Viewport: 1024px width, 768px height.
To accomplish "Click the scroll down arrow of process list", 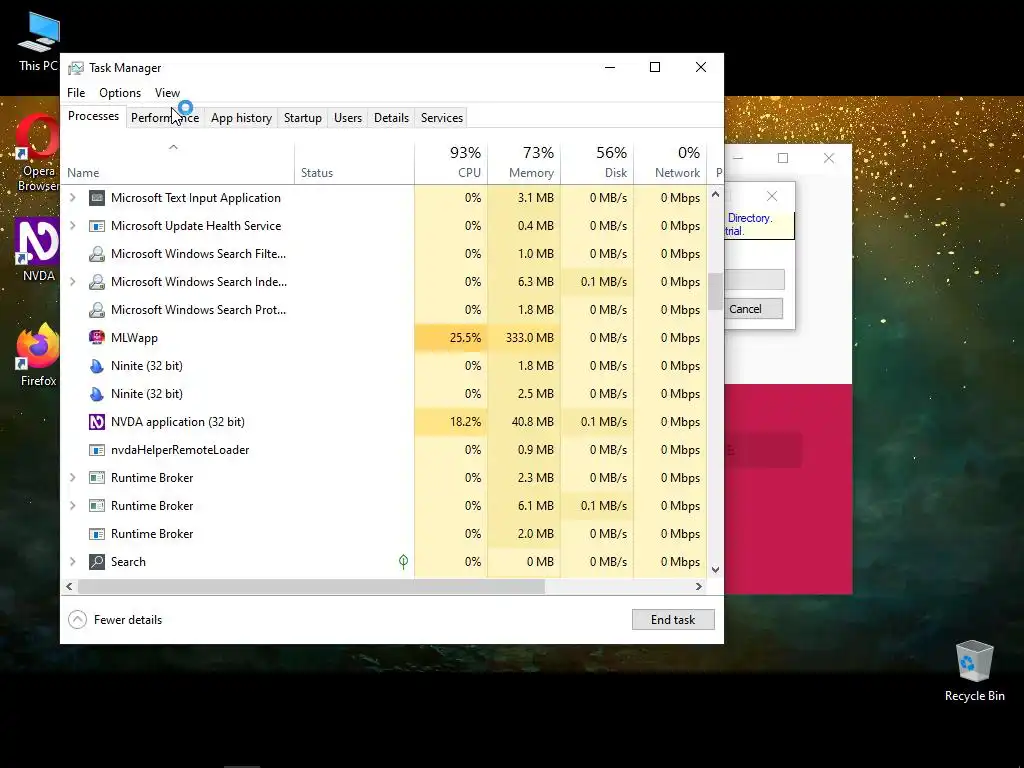I will [715, 569].
